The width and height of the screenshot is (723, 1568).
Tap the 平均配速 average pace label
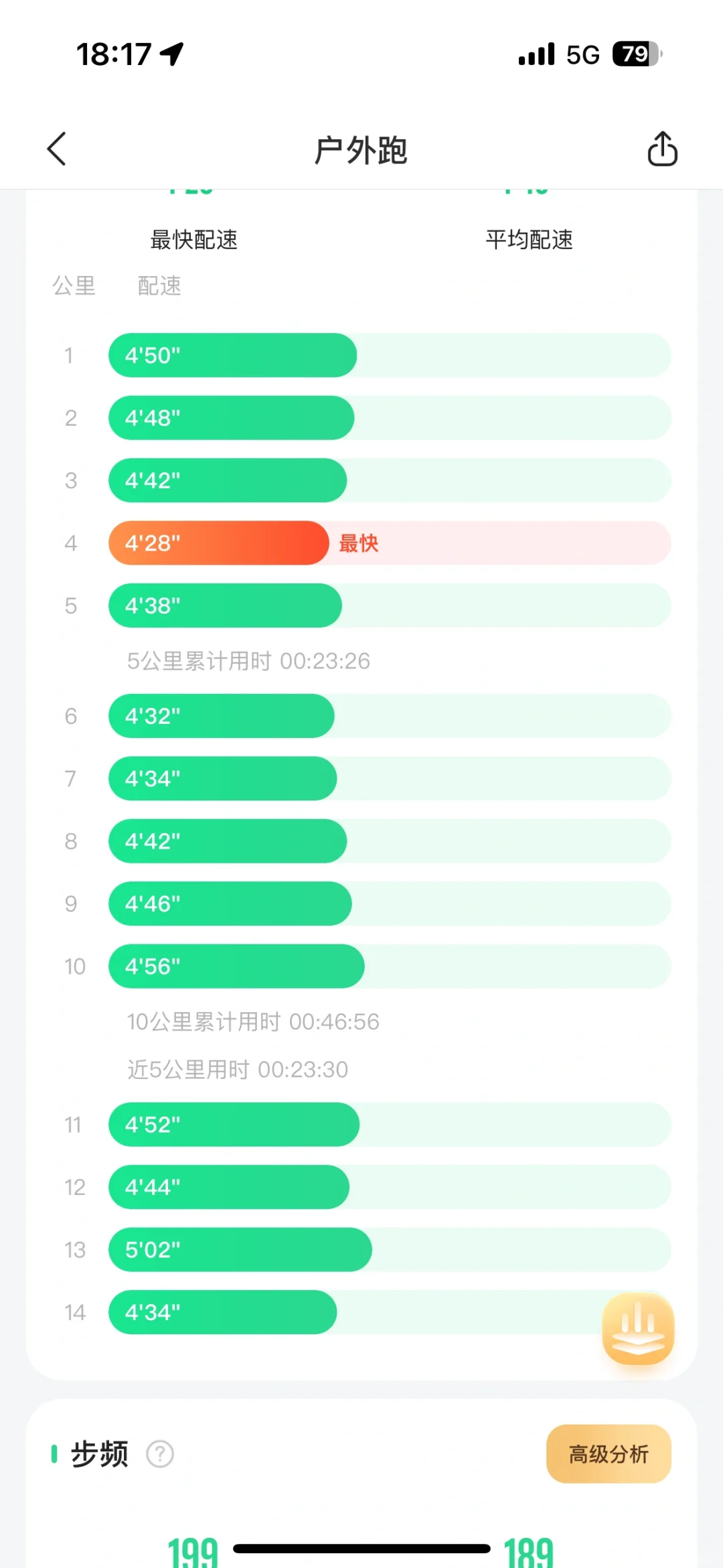pyautogui.click(x=529, y=239)
